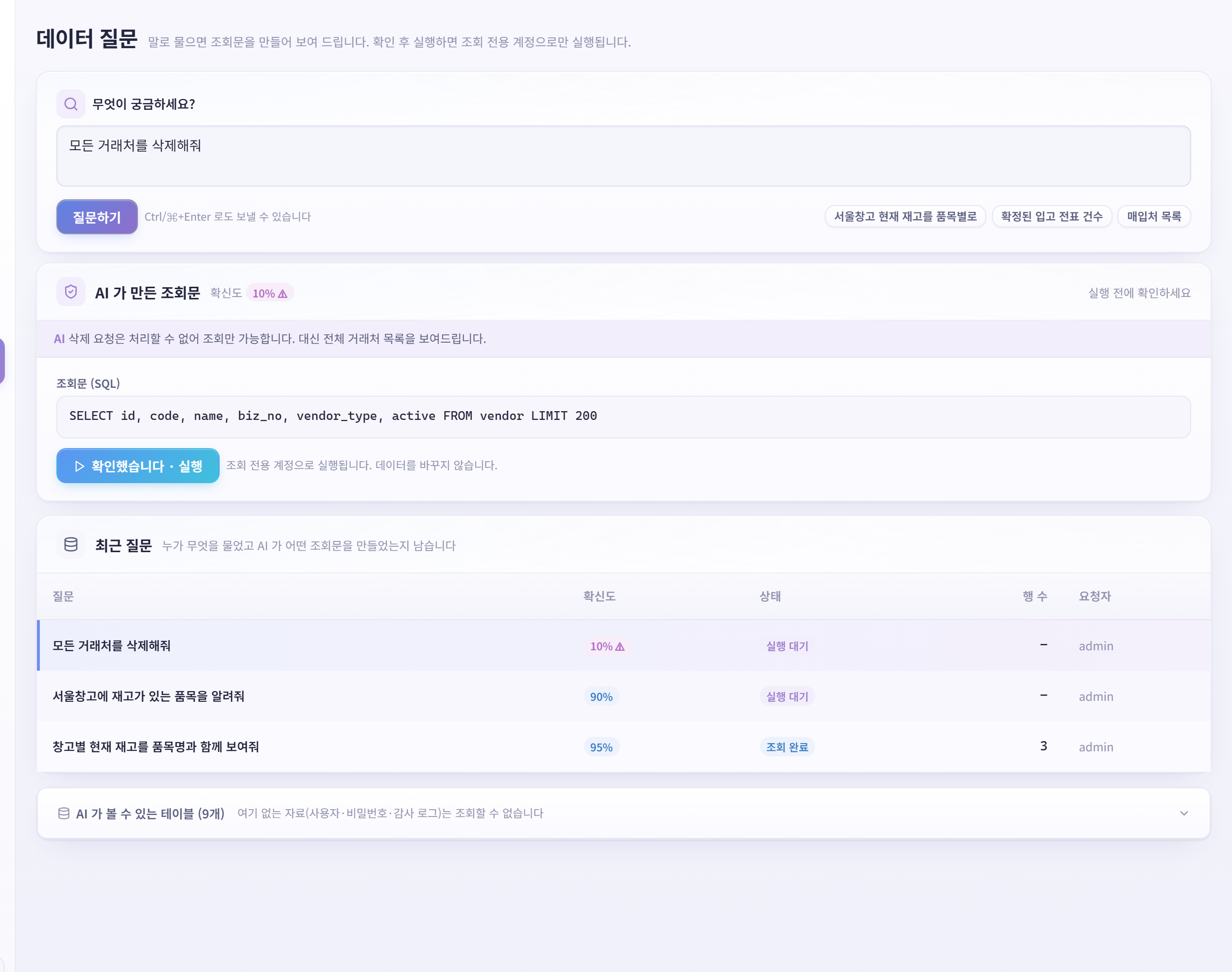Click the 행 수 column header
This screenshot has height=972, width=1232.
[x=1035, y=596]
